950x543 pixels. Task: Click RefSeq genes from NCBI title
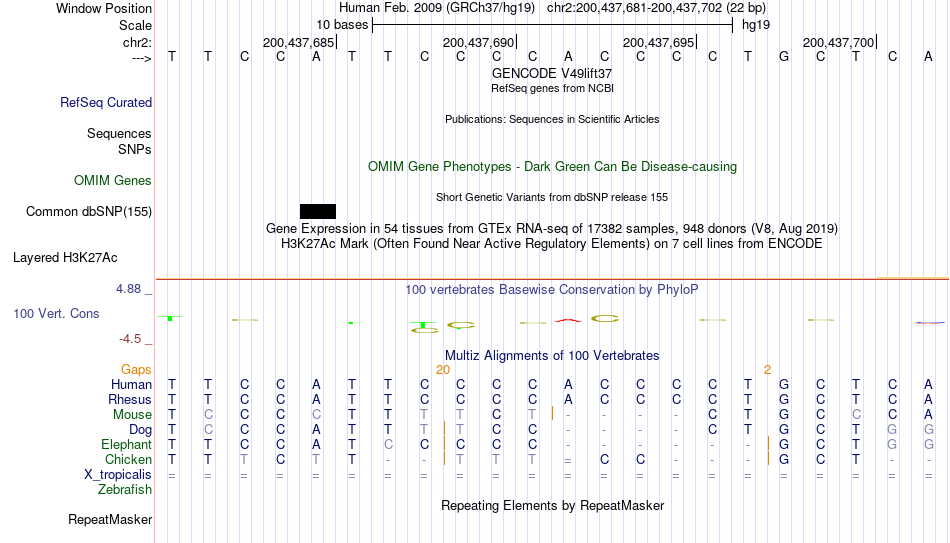click(x=553, y=88)
